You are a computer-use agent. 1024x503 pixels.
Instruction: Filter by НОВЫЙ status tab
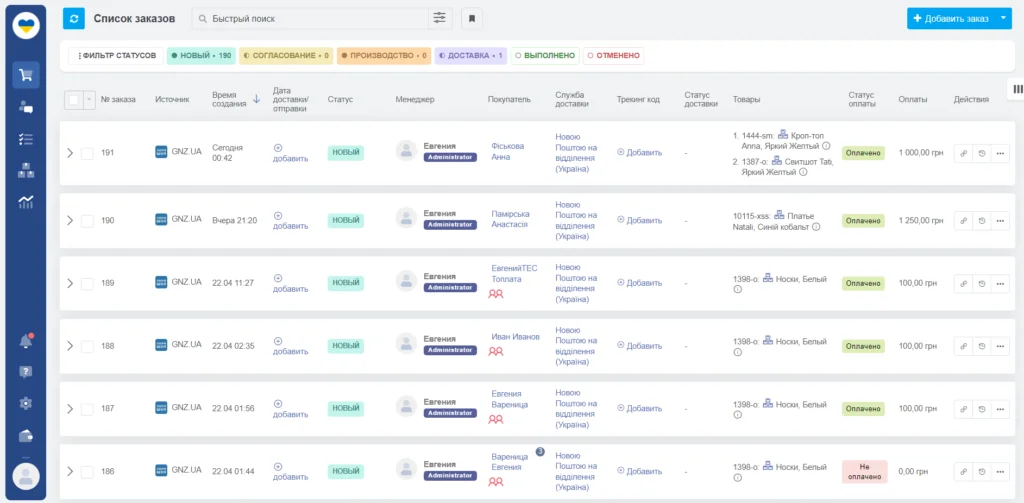[201, 56]
